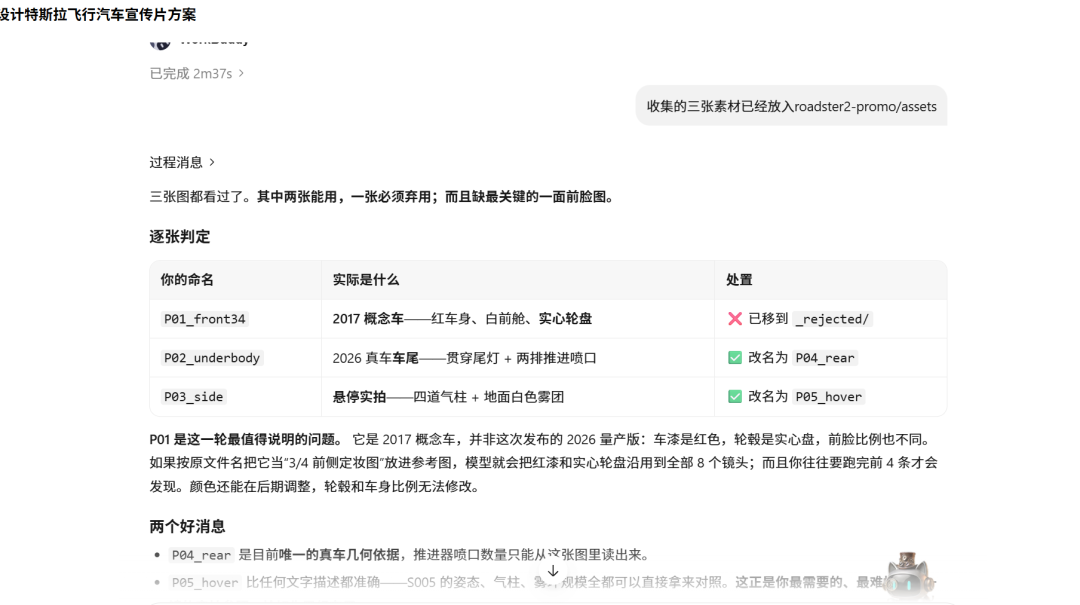Image resolution: width=1080 pixels, height=605 pixels.
Task: Expand the 已完成 2m37s status chevron
Action: (x=241, y=73)
